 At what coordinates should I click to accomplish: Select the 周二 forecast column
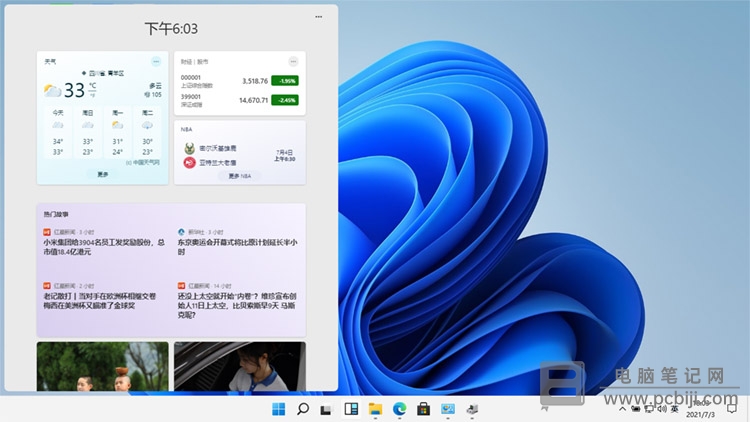tap(147, 133)
